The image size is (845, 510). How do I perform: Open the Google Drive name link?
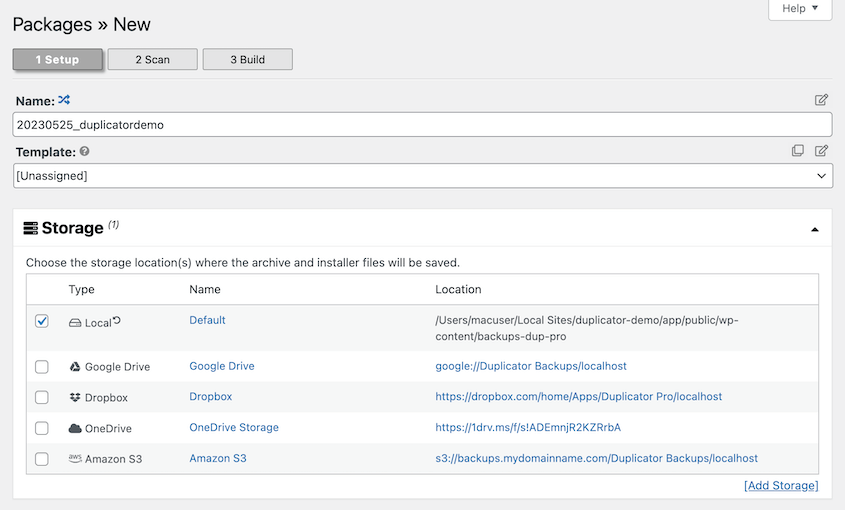pos(222,366)
